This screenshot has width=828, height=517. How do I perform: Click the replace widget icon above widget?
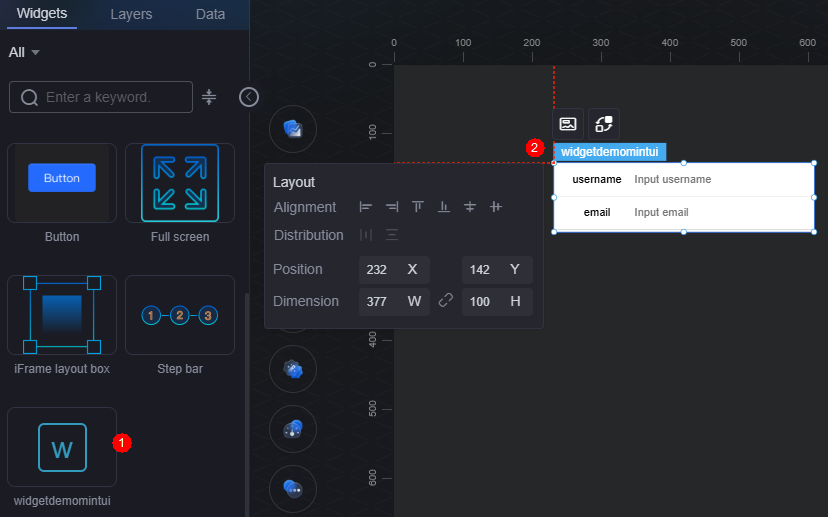604,124
